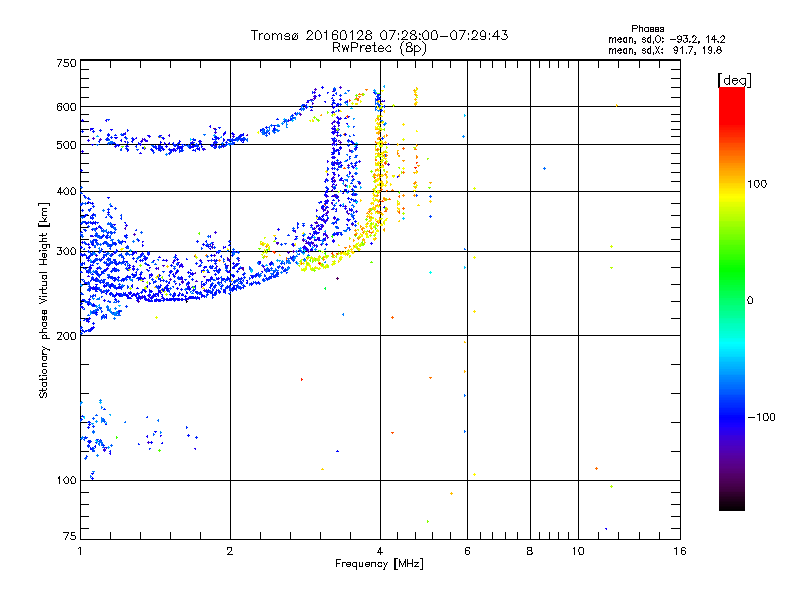This screenshot has height=600, width=800.
Task: Click the y-axis tick label '600'
Action: [66, 107]
